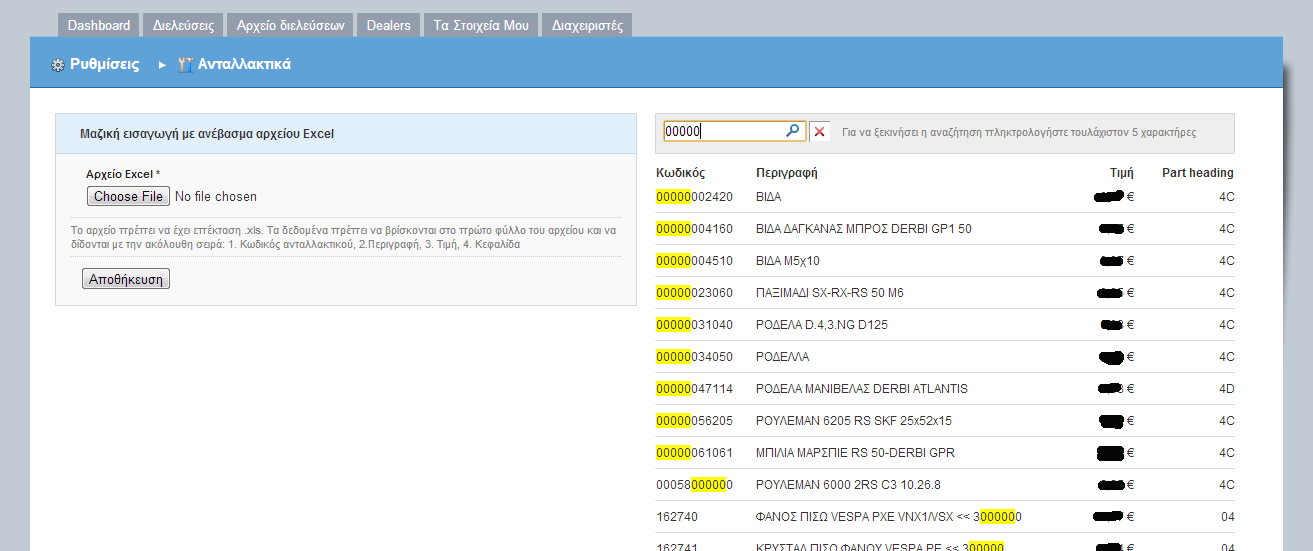The width and height of the screenshot is (1313, 551).
Task: Open the Τα Στοιχεία Μου tab
Action: coord(481,25)
